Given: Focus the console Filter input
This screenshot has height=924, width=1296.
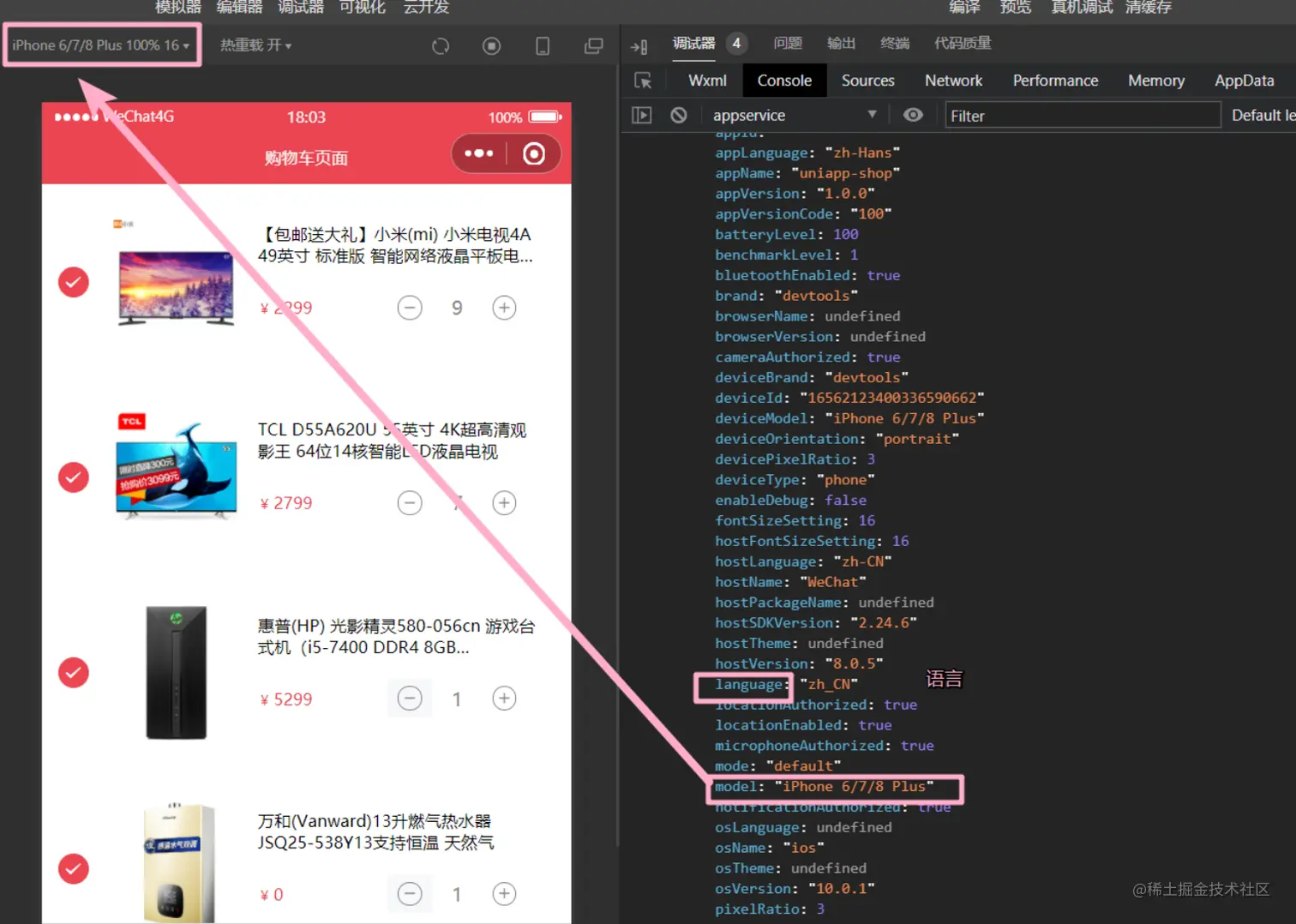Looking at the screenshot, I should tap(1083, 115).
